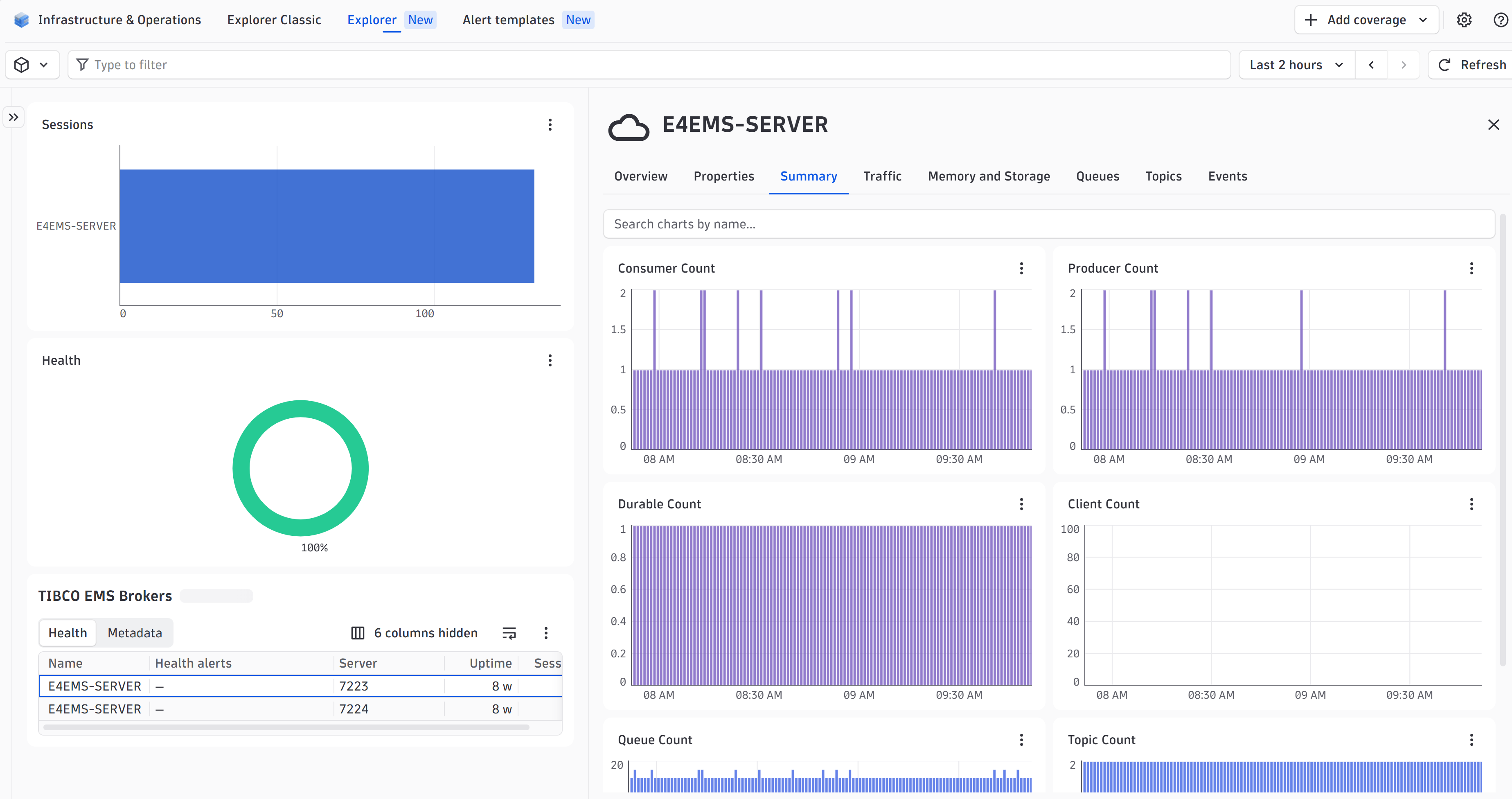Open Sessions chart options menu

click(x=550, y=124)
